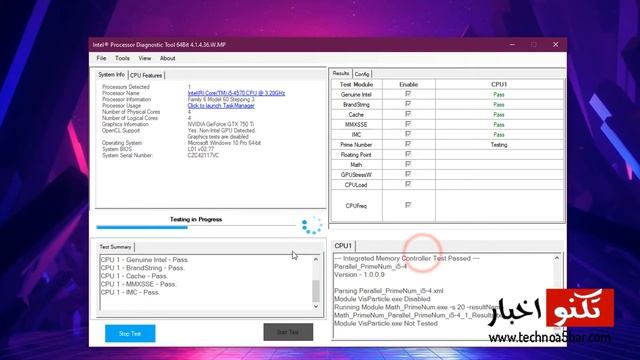Click the Test Module column header
The height and width of the screenshot is (360, 640).
(356, 84)
